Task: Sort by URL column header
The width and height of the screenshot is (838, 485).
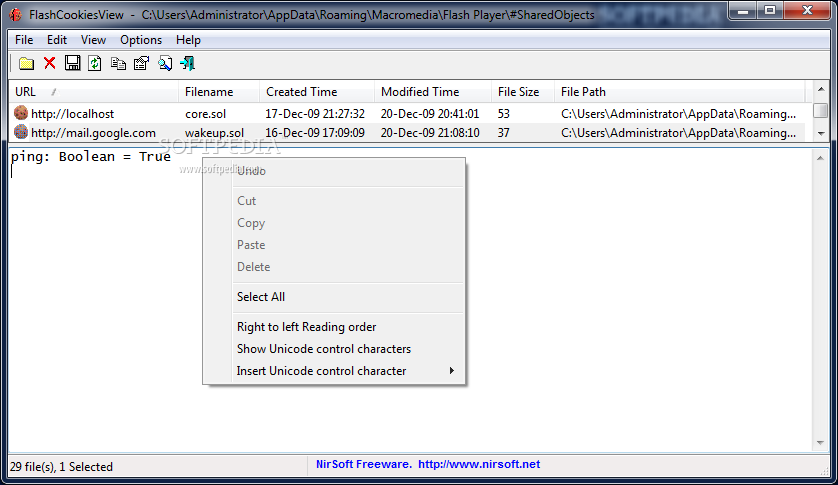Action: point(94,91)
